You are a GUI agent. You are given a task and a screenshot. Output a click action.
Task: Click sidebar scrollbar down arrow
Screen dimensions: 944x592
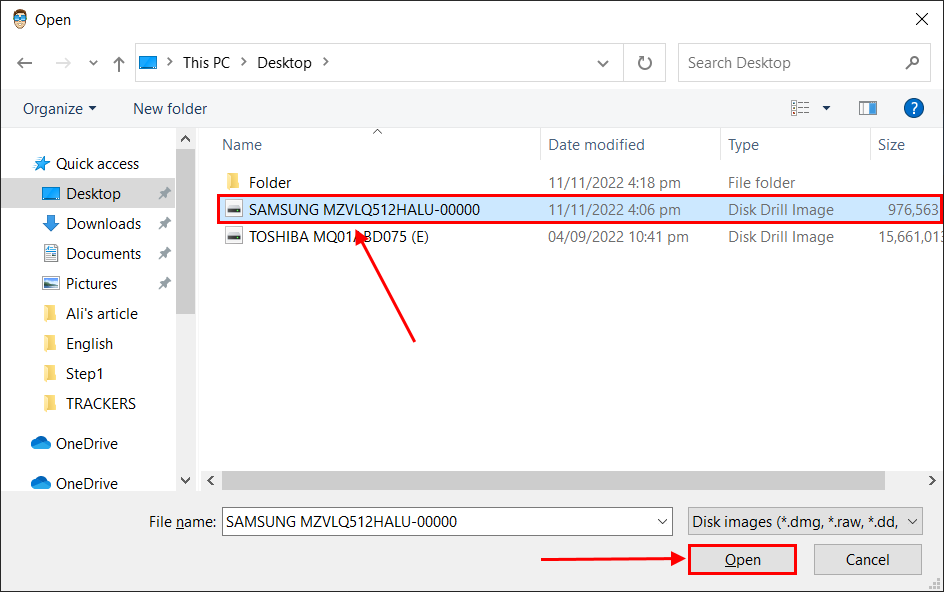(185, 481)
